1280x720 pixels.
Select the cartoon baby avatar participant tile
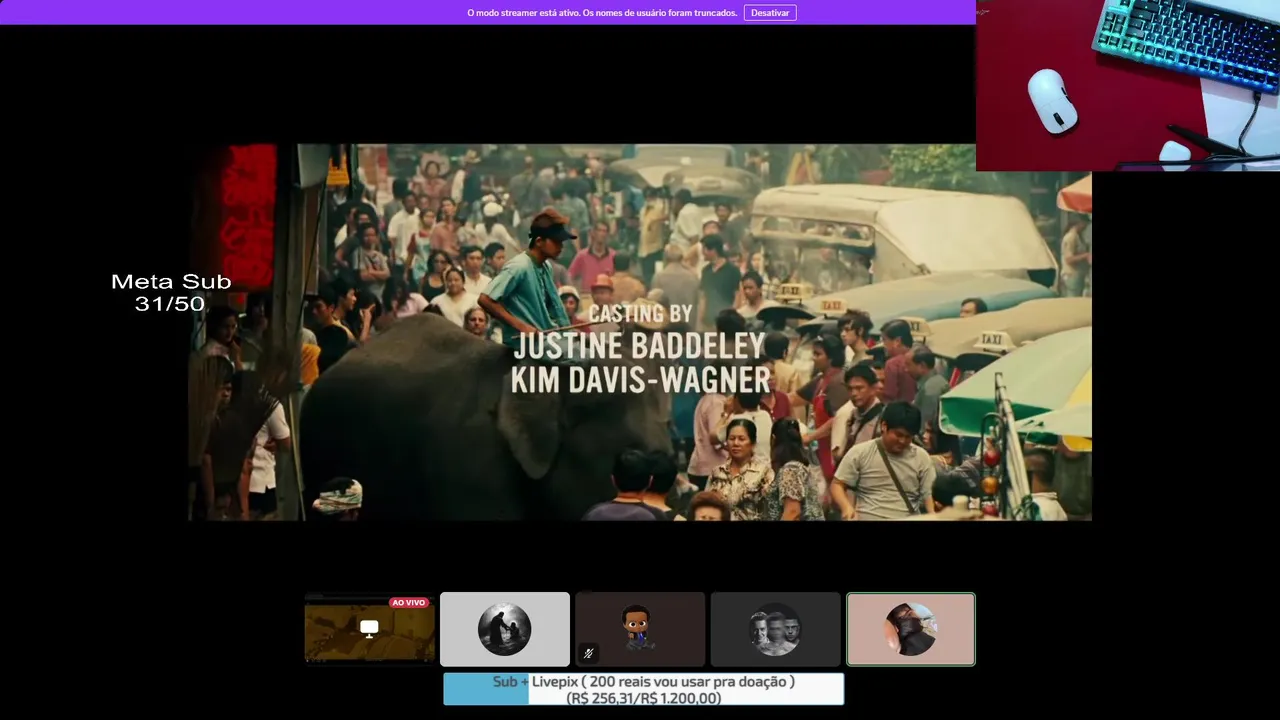point(640,629)
